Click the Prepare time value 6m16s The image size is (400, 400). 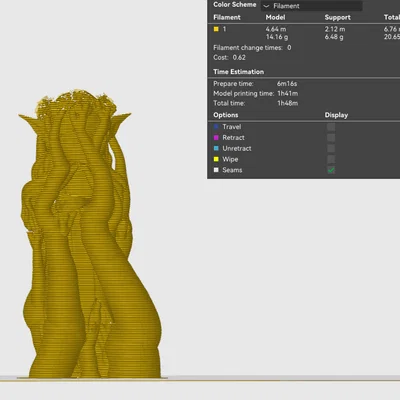287,84
